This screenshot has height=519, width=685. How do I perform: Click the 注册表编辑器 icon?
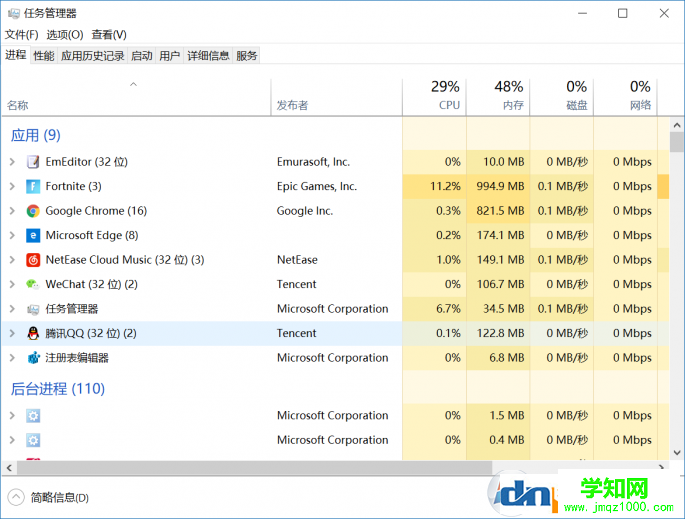click(x=33, y=358)
